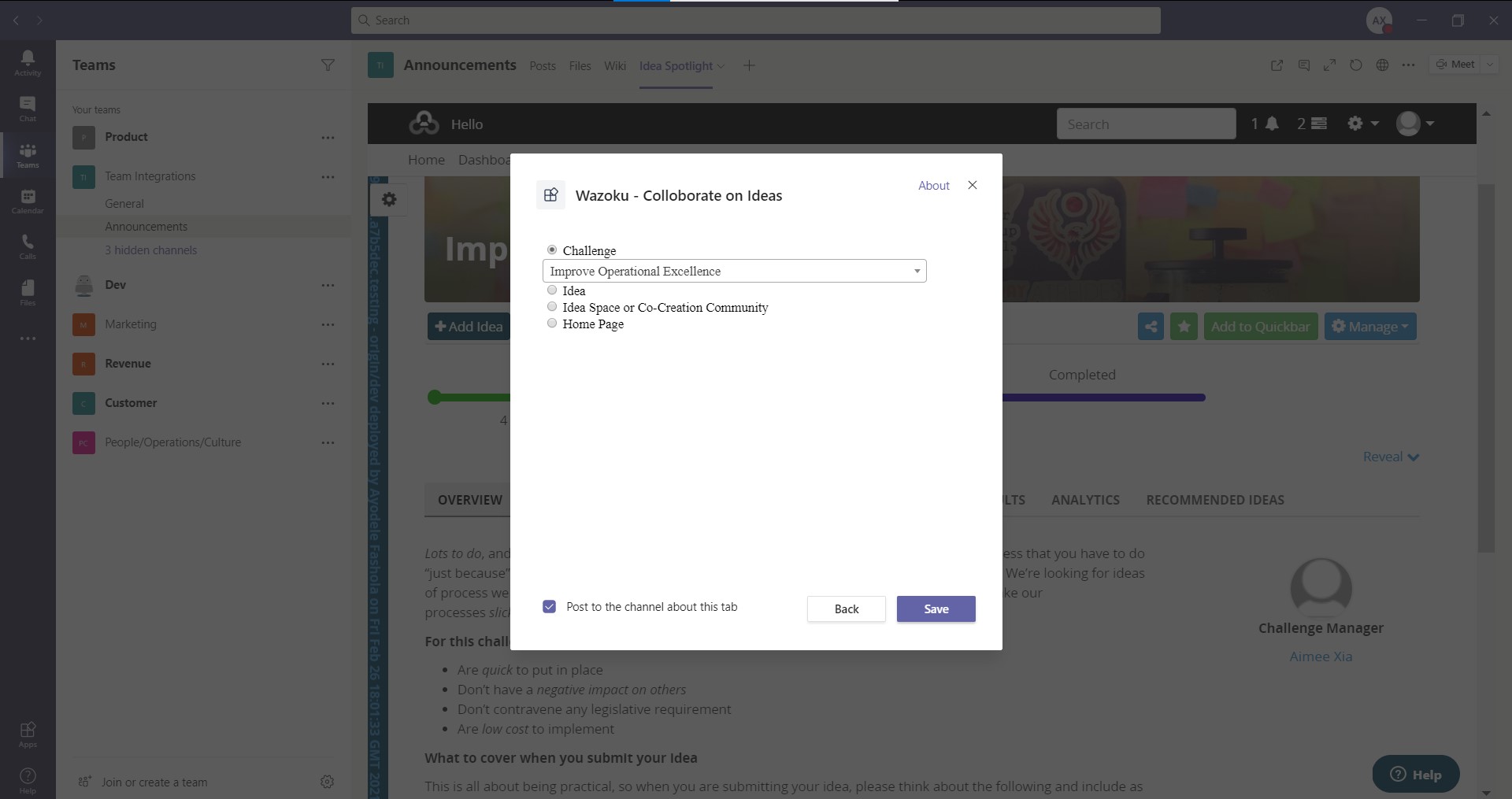
Task: Open the ANALYTICS tab
Action: [1085, 500]
